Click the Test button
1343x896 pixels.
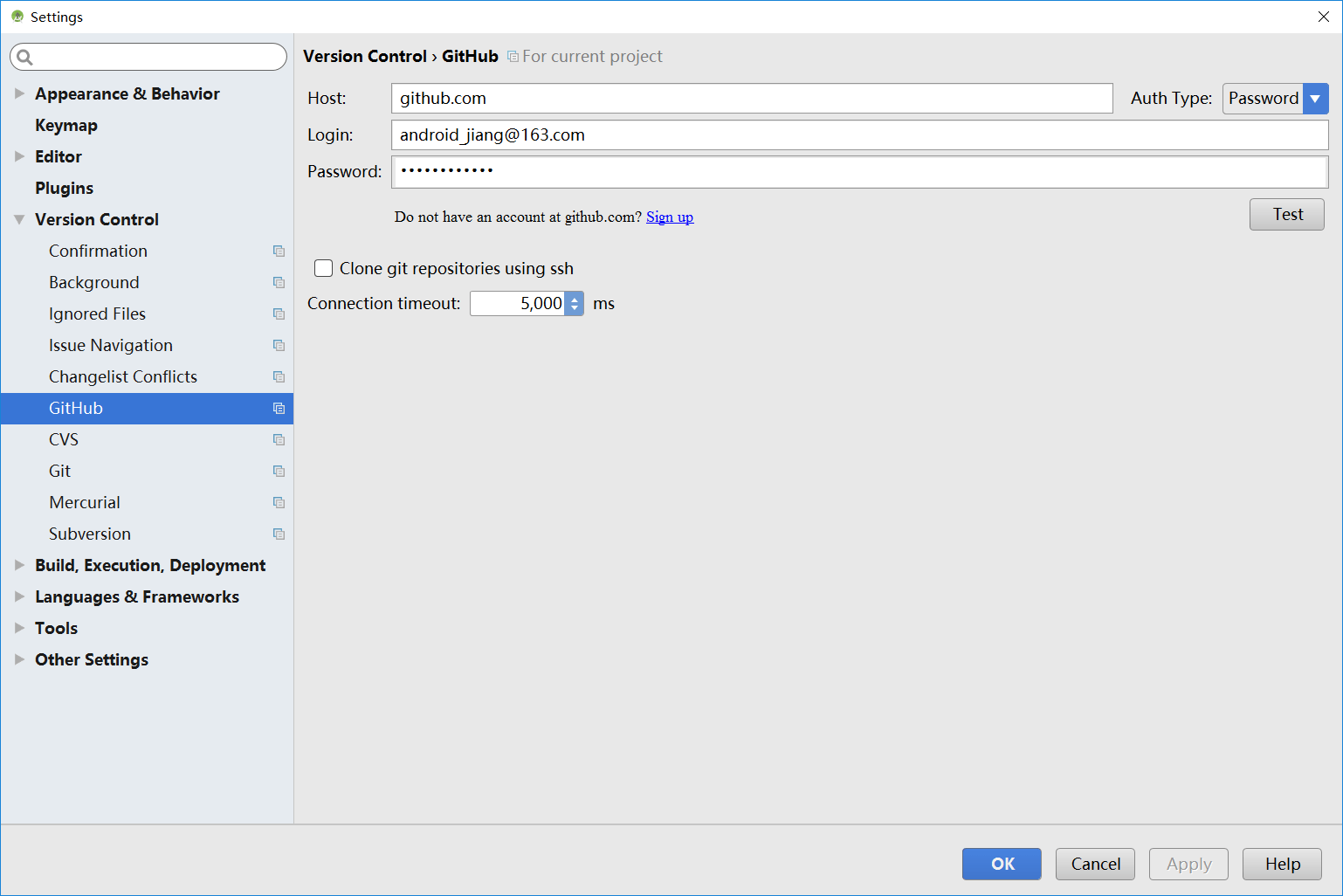1286,214
